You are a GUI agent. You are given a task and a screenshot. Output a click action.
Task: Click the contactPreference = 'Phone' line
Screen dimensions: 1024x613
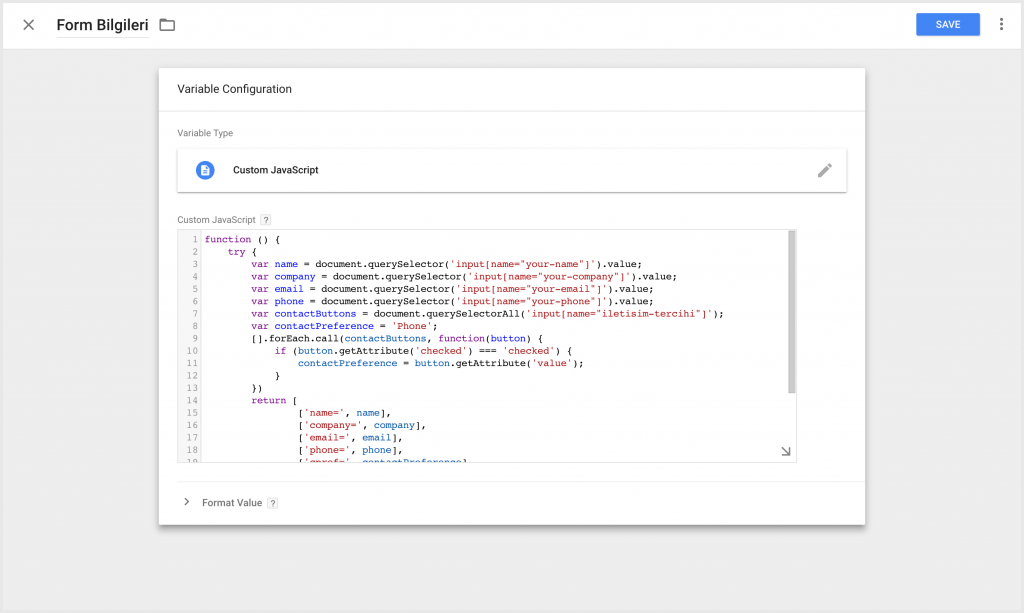pos(344,326)
